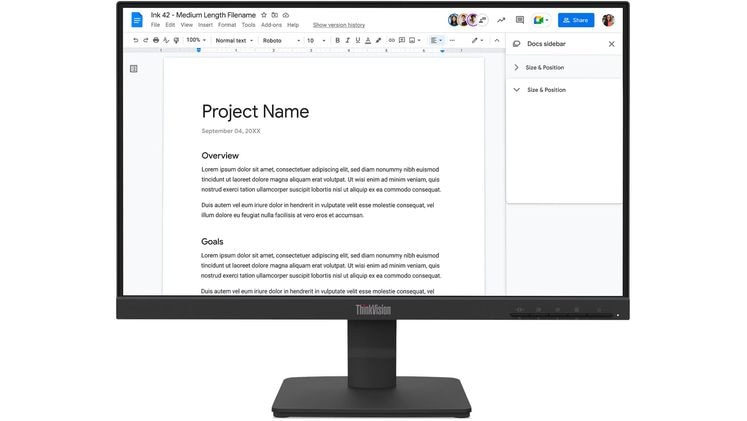Open the 100% zoom dropdown
The image size is (747, 421).
(x=195, y=41)
